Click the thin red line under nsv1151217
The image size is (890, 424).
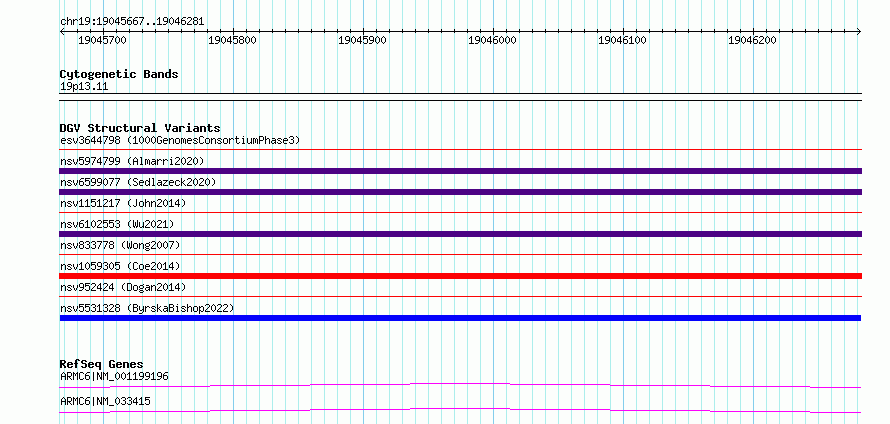pos(460,213)
